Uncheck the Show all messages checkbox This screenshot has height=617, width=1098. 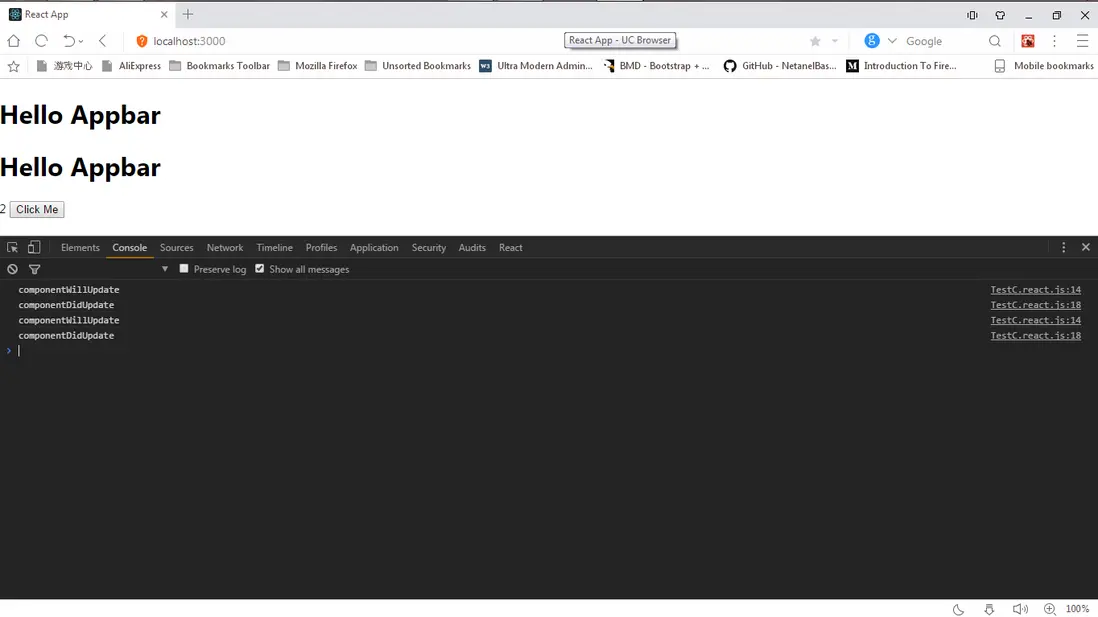(260, 268)
